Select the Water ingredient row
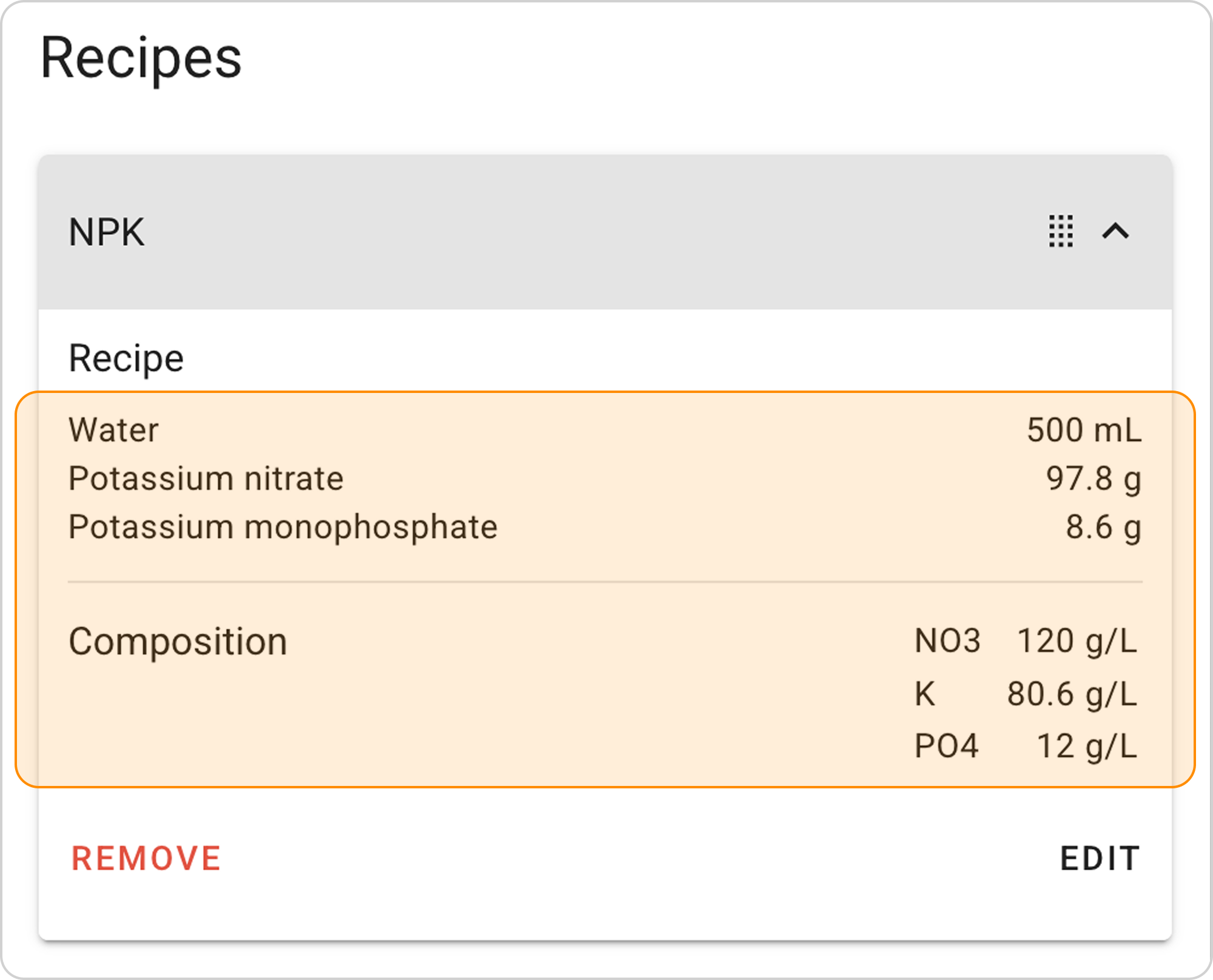The width and height of the screenshot is (1213, 980). (605, 430)
